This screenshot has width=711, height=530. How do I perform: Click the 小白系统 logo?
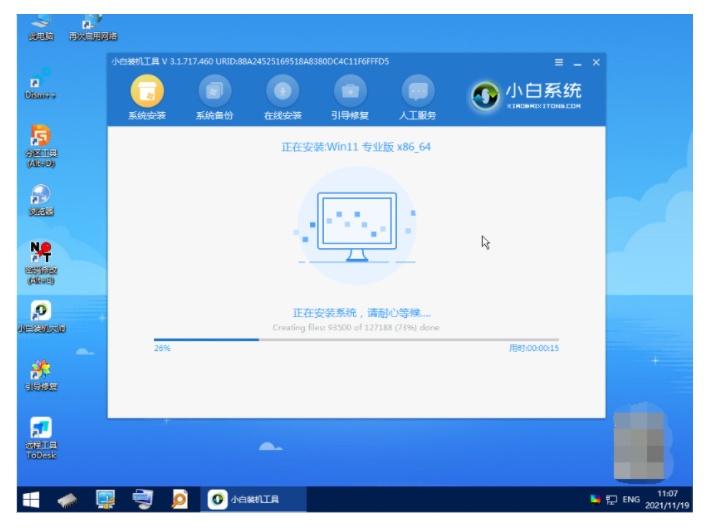click(526, 96)
